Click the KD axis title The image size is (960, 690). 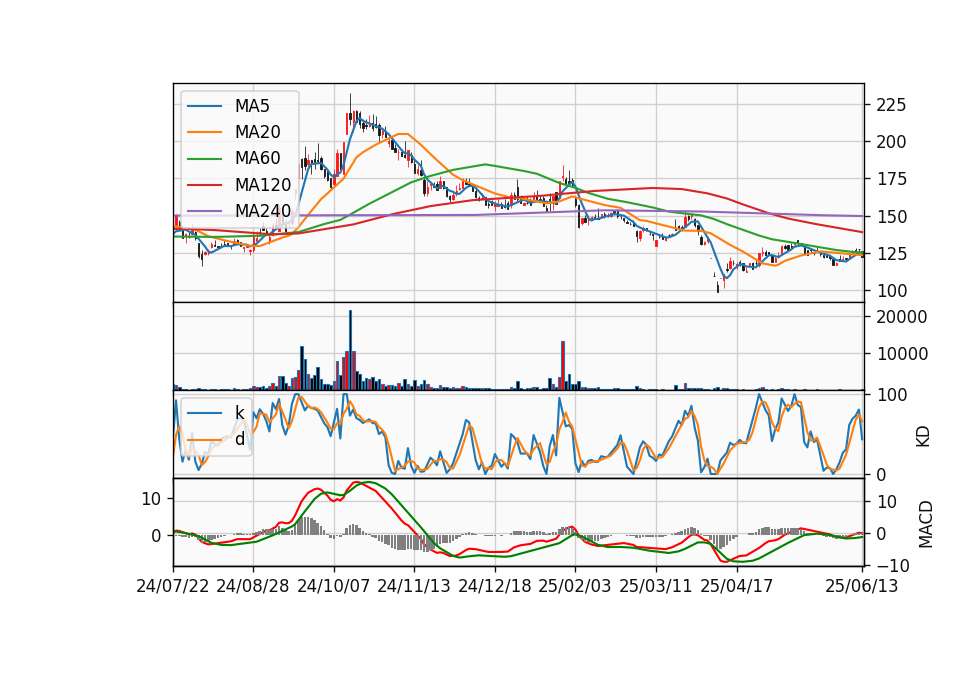point(923,437)
